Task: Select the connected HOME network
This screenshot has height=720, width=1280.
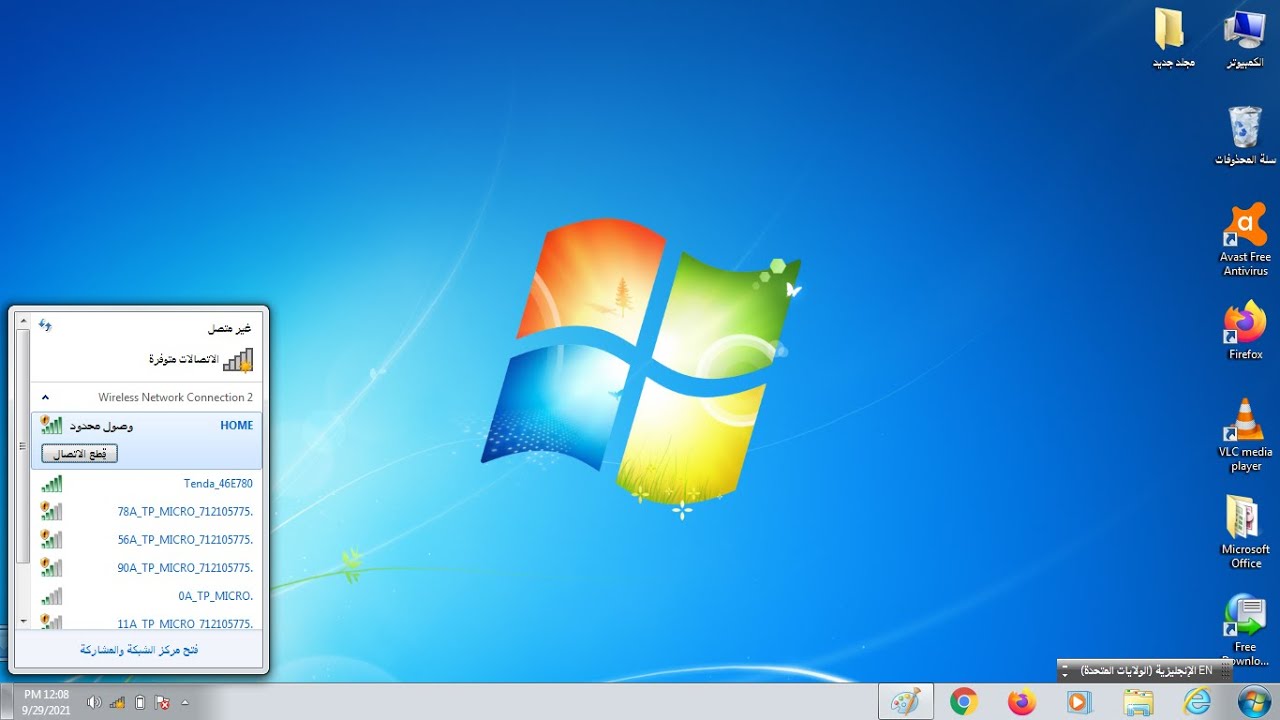Action: (x=147, y=440)
